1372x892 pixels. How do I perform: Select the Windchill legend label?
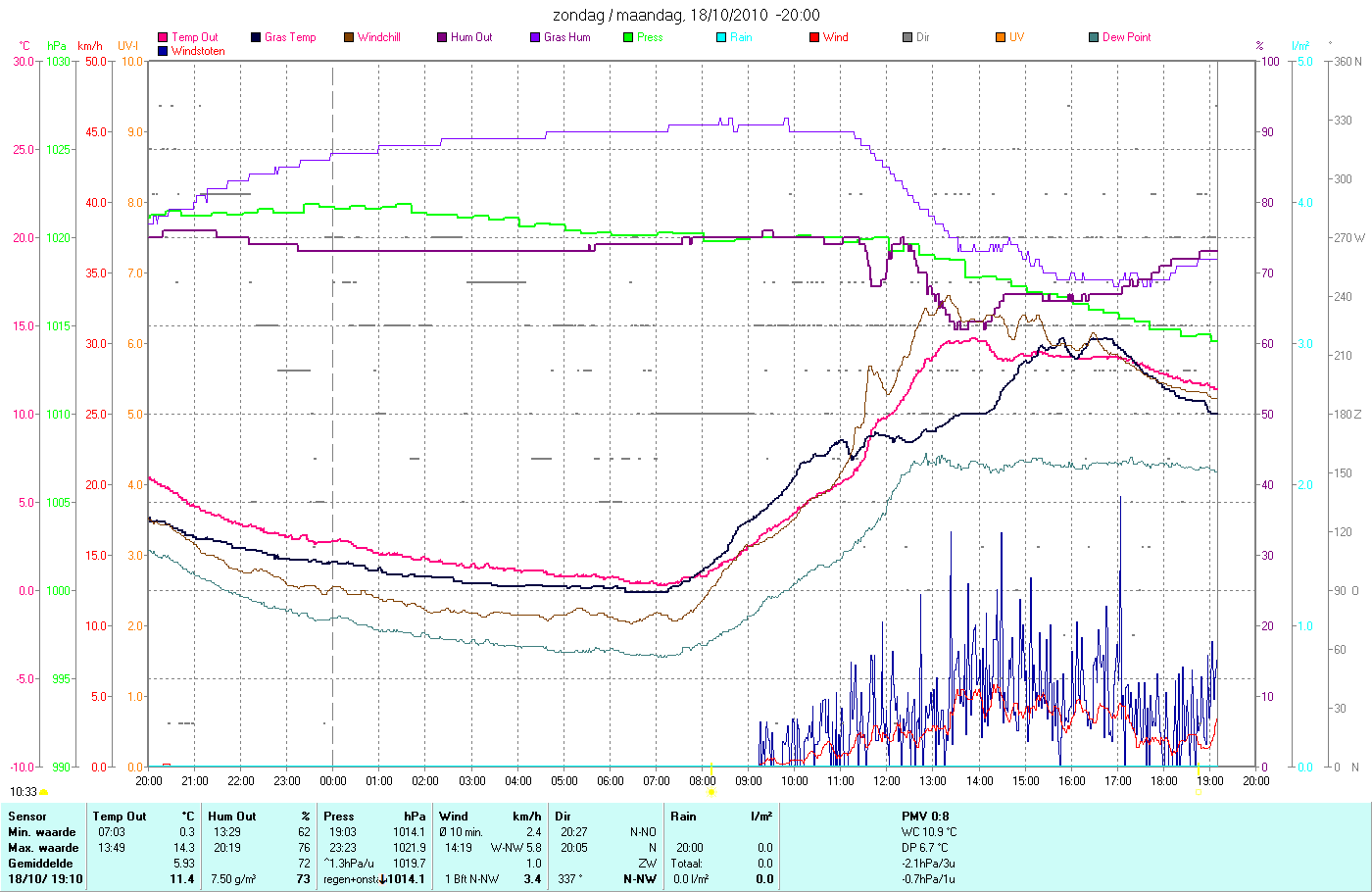pos(379,37)
